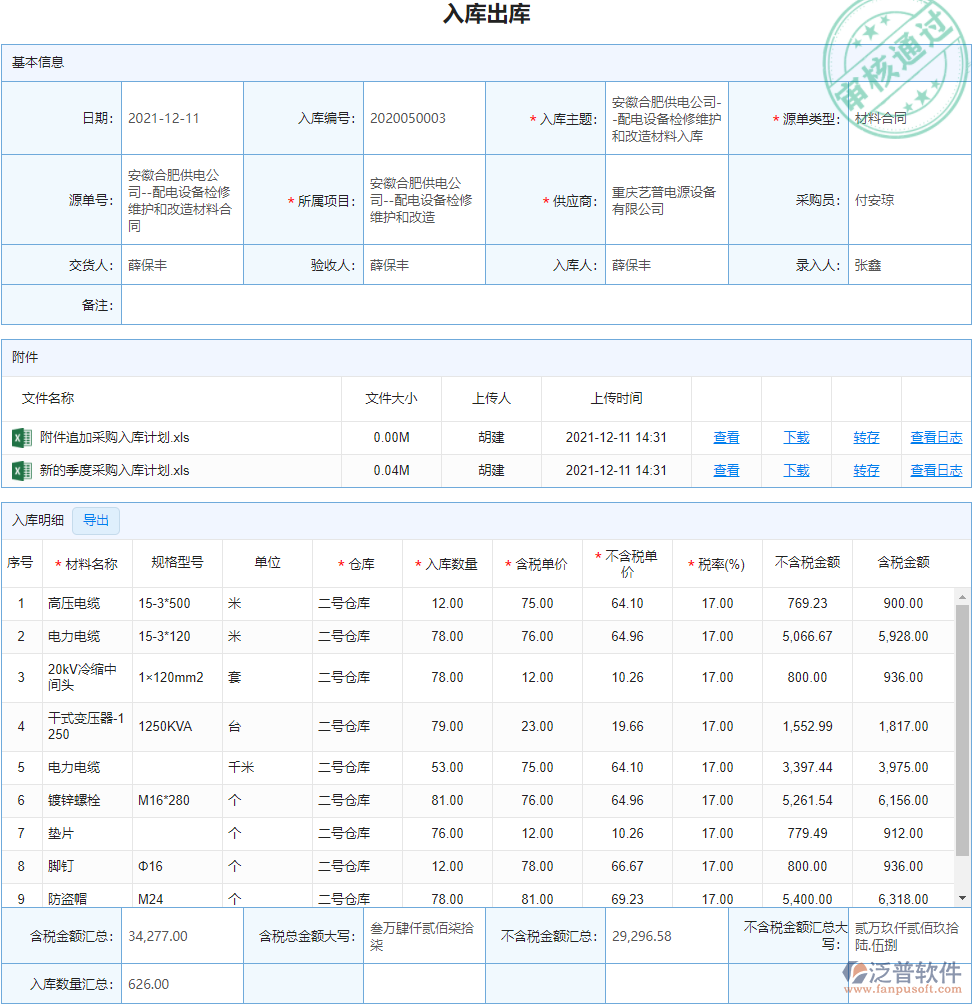Image resolution: width=972 pixels, height=1005 pixels.
Task: Click 转存 for 新的季度采购入库计划.xls
Action: click(x=866, y=470)
